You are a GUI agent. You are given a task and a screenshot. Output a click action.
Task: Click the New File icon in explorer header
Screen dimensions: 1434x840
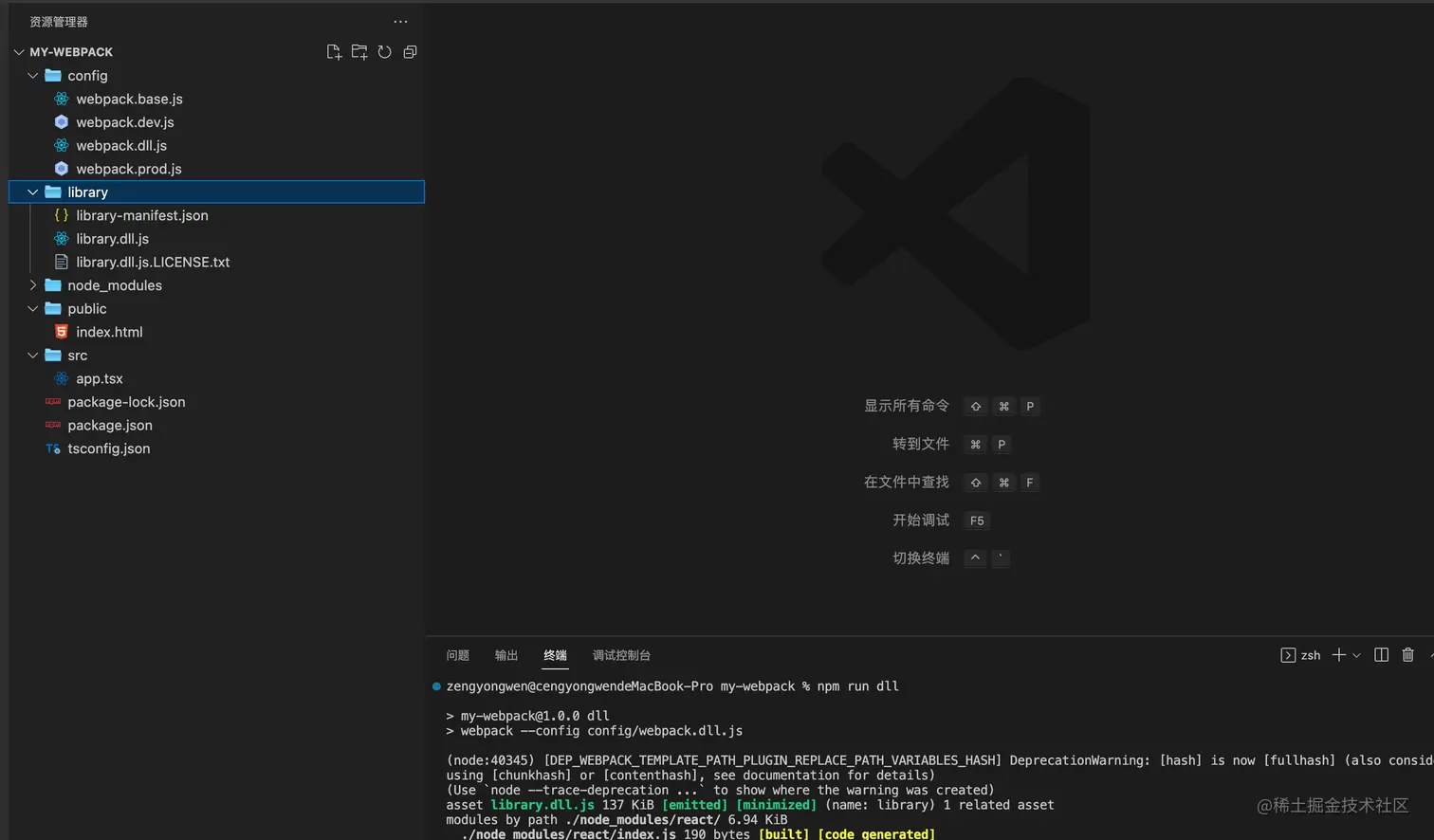334,52
